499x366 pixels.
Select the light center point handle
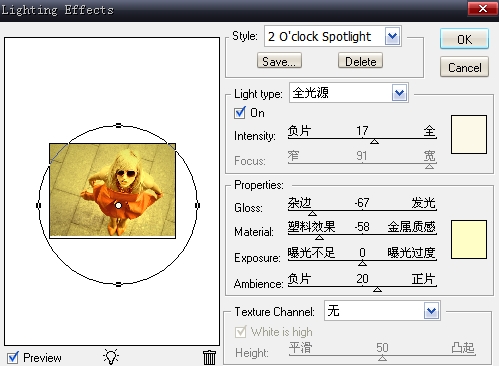coord(118,205)
